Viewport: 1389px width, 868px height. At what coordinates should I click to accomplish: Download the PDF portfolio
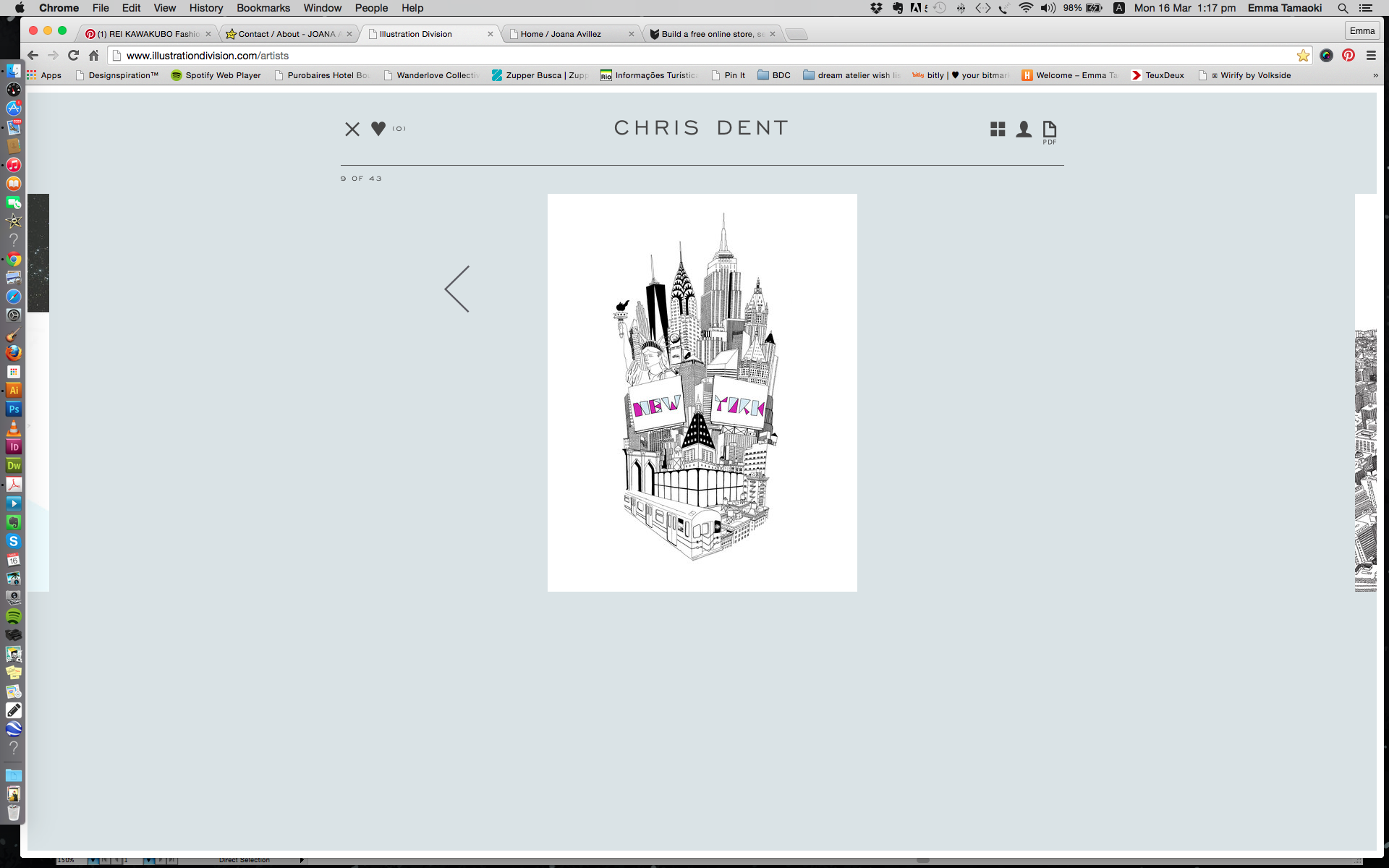click(x=1050, y=132)
